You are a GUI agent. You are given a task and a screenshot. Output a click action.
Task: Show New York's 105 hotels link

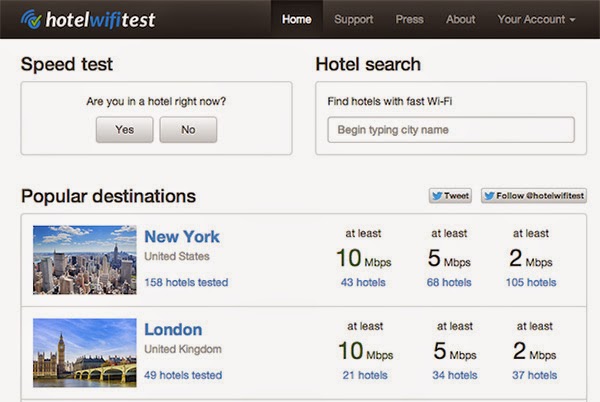(x=530, y=282)
